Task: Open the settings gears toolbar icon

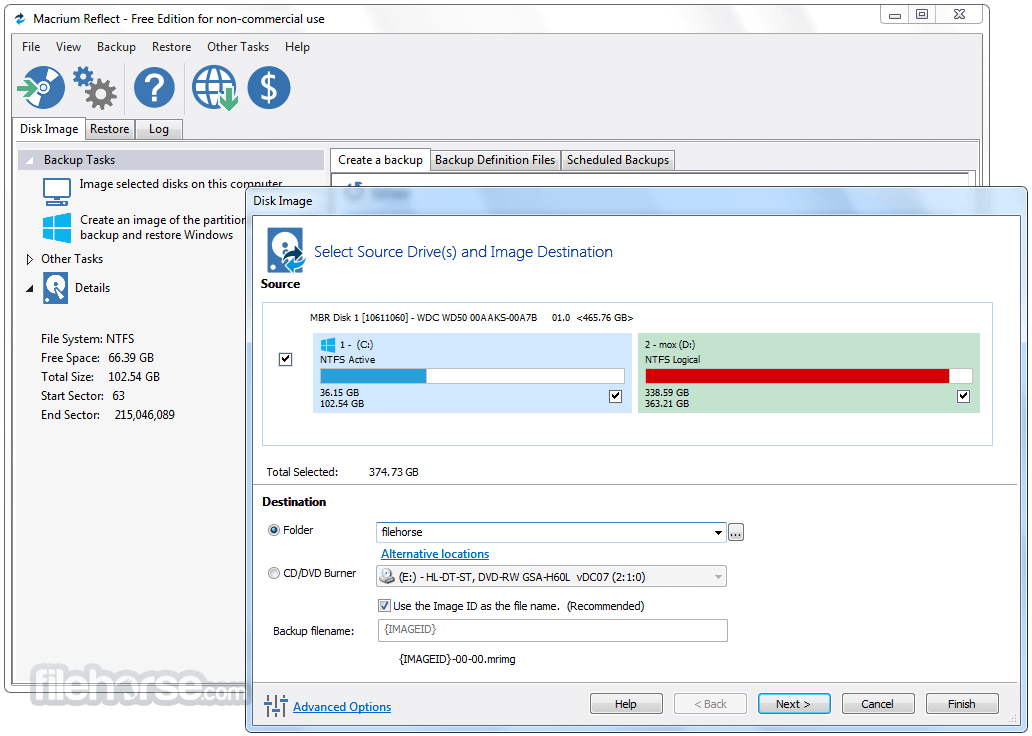Action: tap(95, 87)
